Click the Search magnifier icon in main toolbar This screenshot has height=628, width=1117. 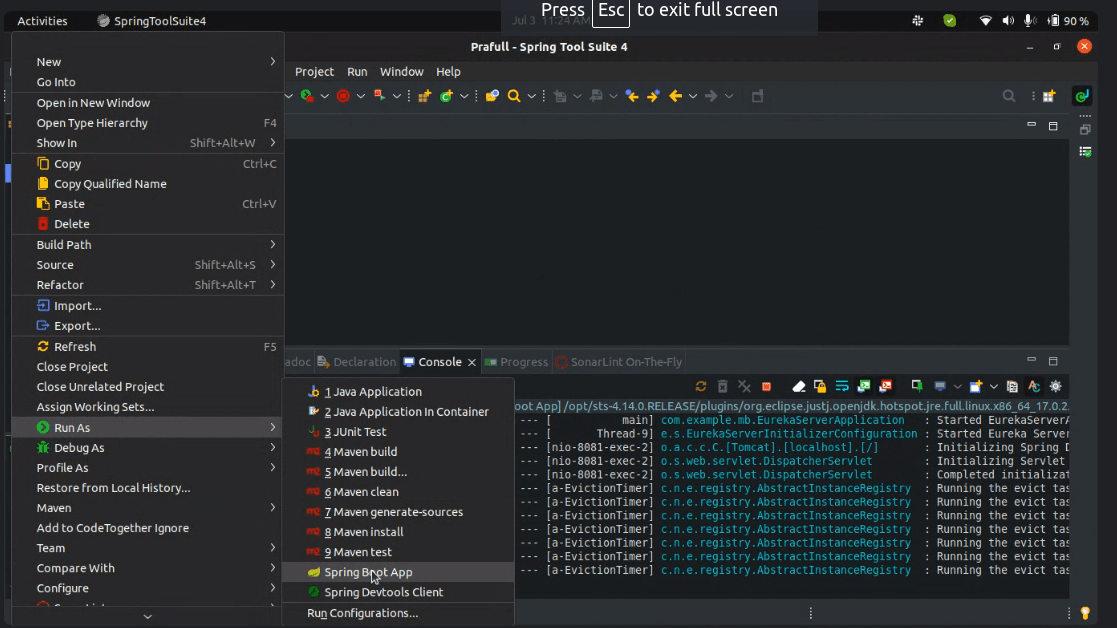pyautogui.click(x=514, y=96)
